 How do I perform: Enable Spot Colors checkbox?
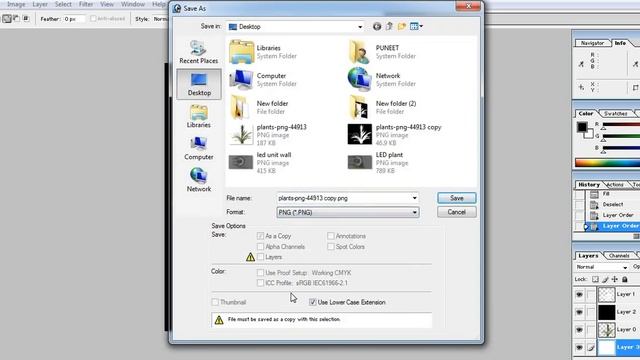331,247
